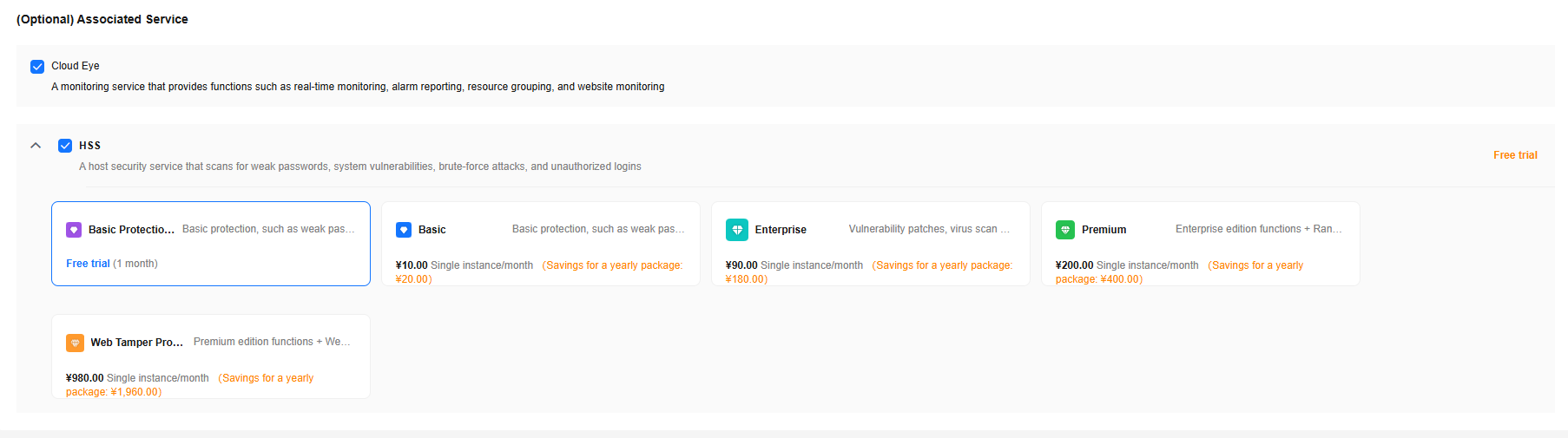Pick the Web Tamper Pro… edition title
1568x438 pixels.
[x=137, y=343]
